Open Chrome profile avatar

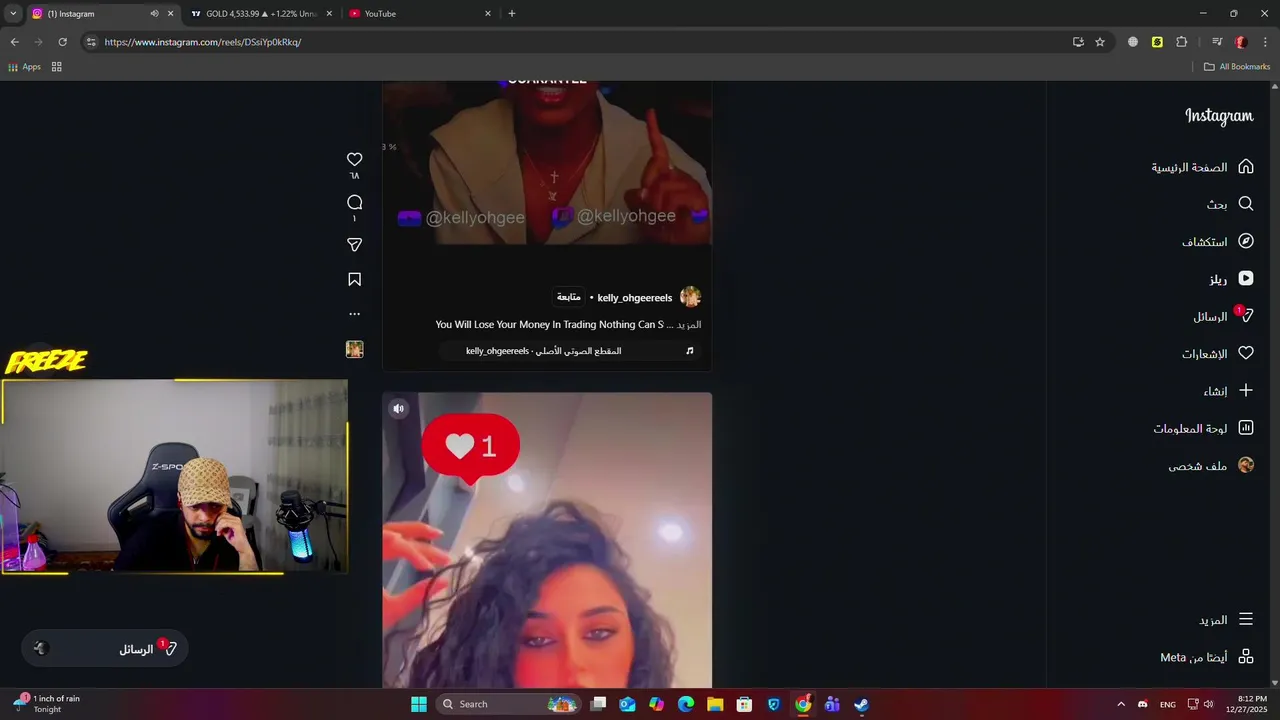(x=1241, y=42)
